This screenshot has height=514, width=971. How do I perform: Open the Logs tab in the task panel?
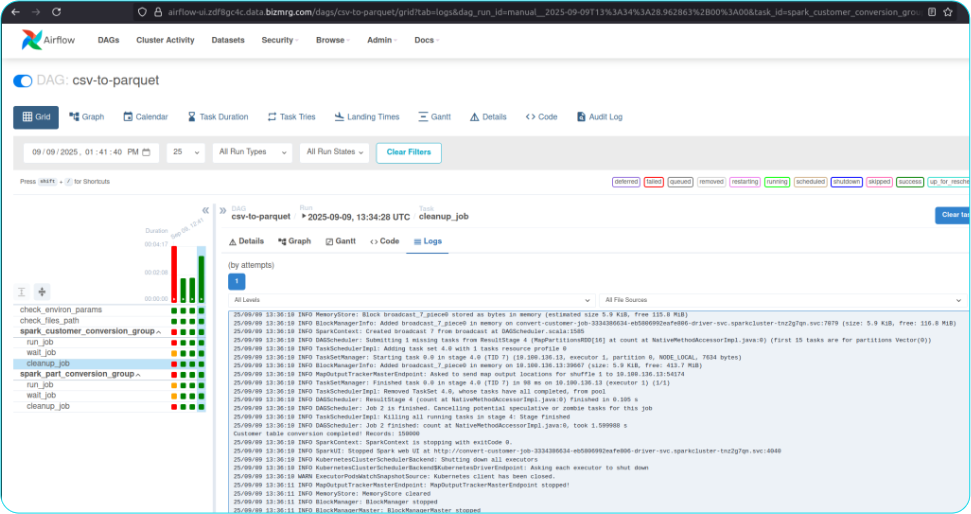427,242
